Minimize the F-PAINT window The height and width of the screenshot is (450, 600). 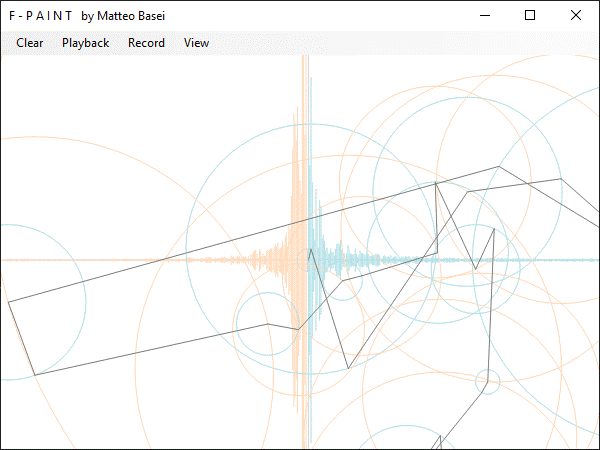(x=485, y=15)
